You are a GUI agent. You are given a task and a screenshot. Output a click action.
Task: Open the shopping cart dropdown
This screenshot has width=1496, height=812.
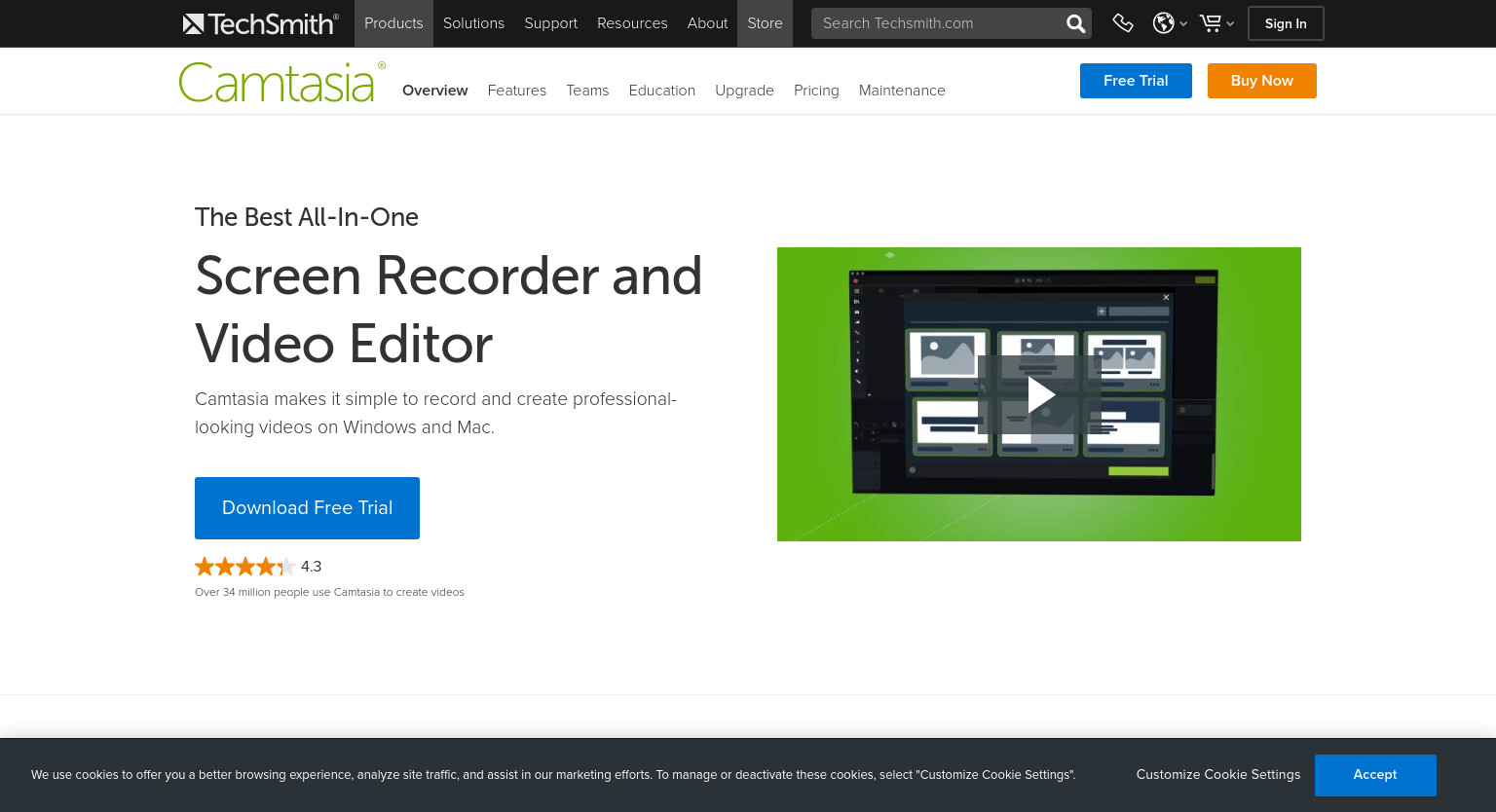[1216, 23]
